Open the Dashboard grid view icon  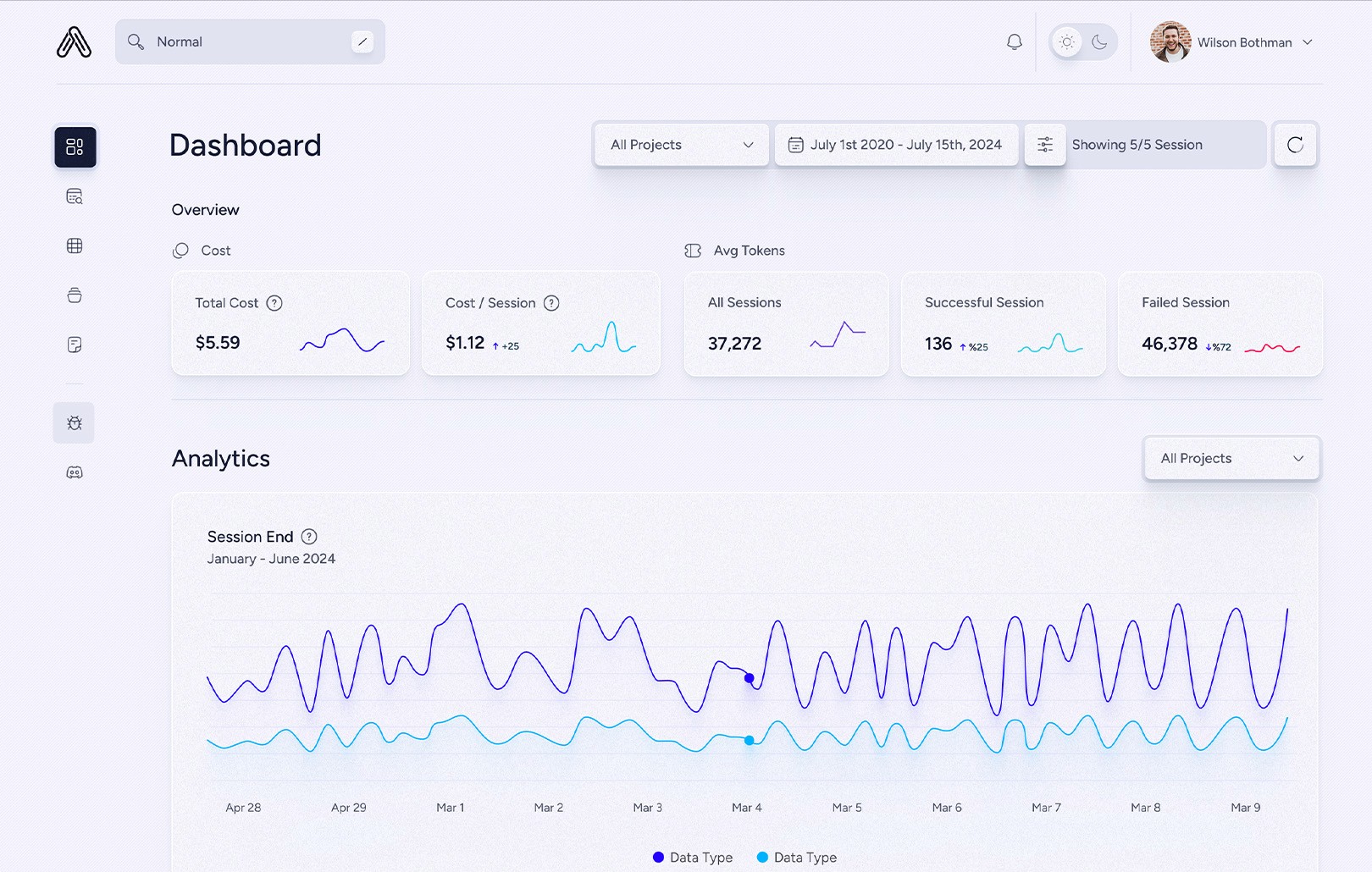tap(75, 146)
